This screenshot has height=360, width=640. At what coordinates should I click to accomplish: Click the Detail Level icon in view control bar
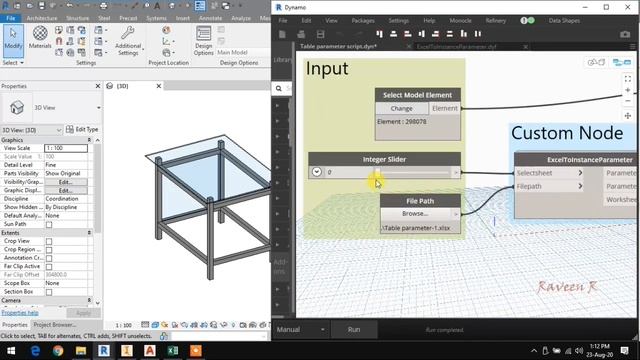coord(145,325)
